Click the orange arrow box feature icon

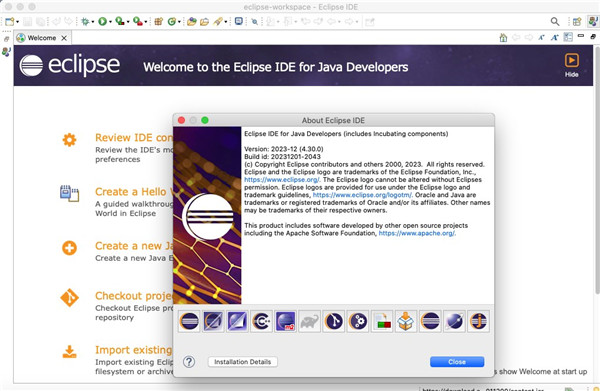406,321
